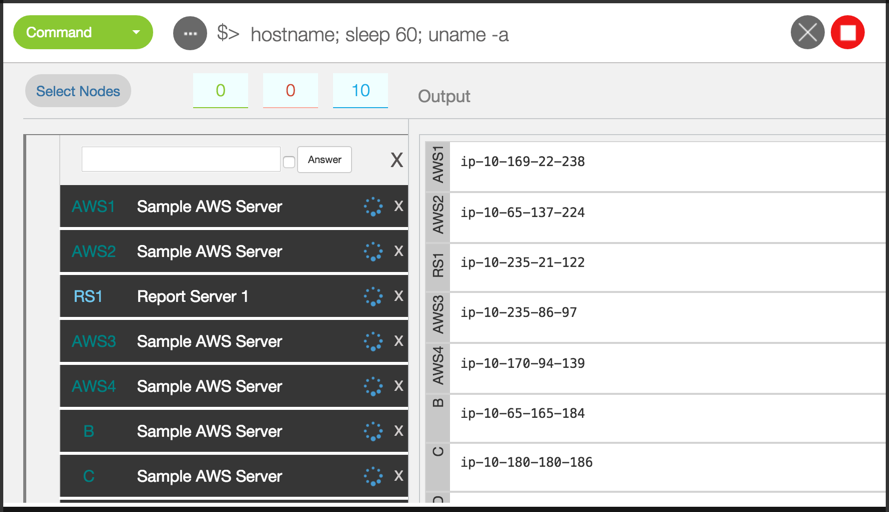Click RS1 vertical output label
This screenshot has width=889, height=512.
pyautogui.click(x=438, y=265)
